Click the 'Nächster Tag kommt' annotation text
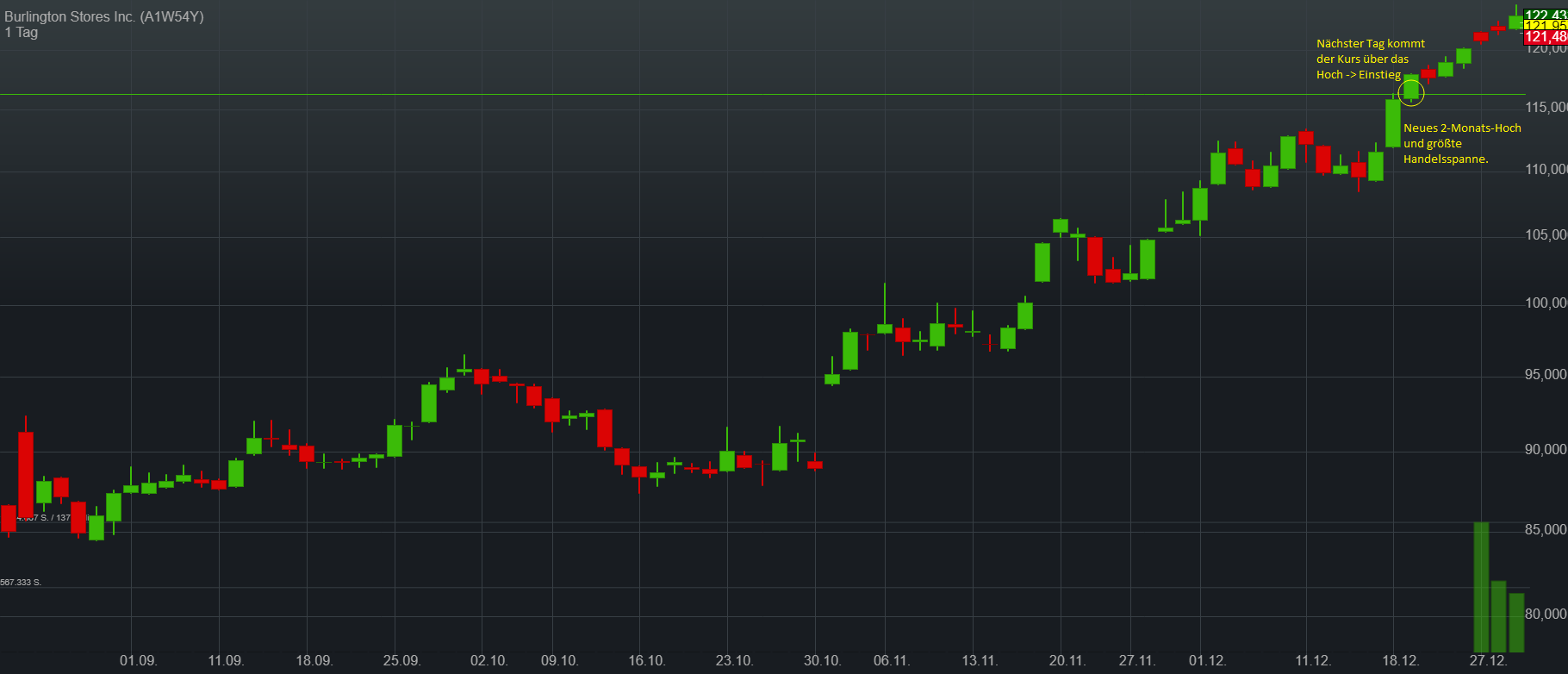 click(x=1370, y=44)
